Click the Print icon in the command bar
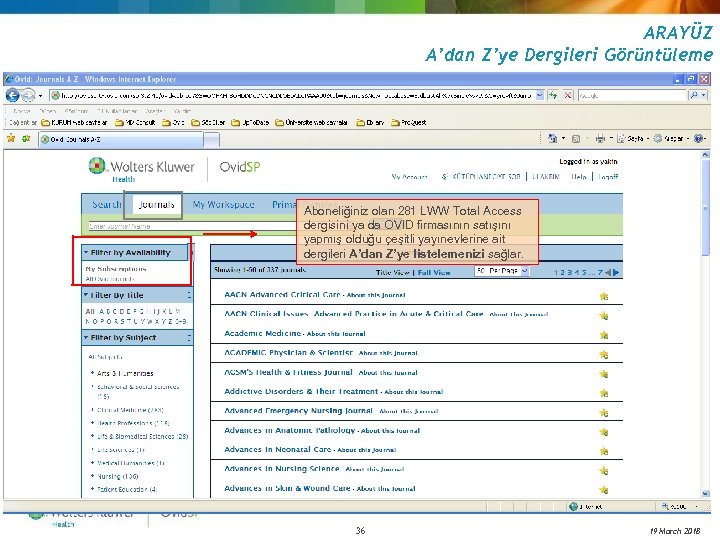Screen dimensions: 720x540 (x=600, y=138)
